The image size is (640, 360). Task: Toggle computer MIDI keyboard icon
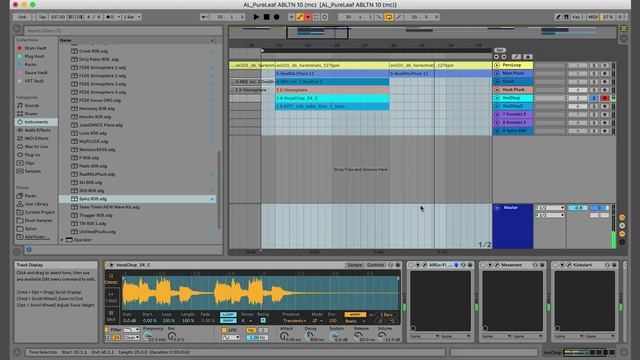tap(567, 17)
